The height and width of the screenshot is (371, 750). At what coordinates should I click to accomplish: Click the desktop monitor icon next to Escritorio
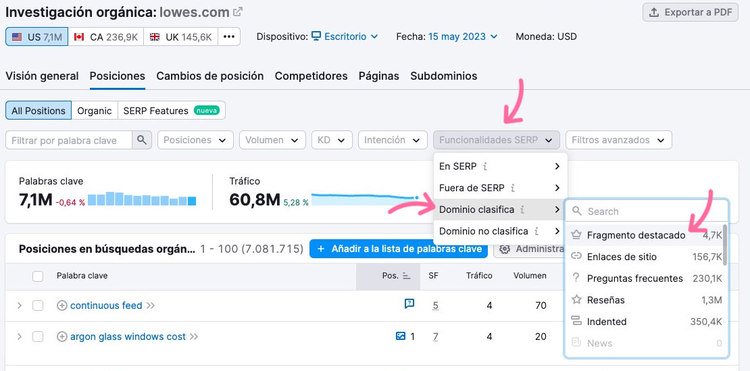(x=316, y=36)
